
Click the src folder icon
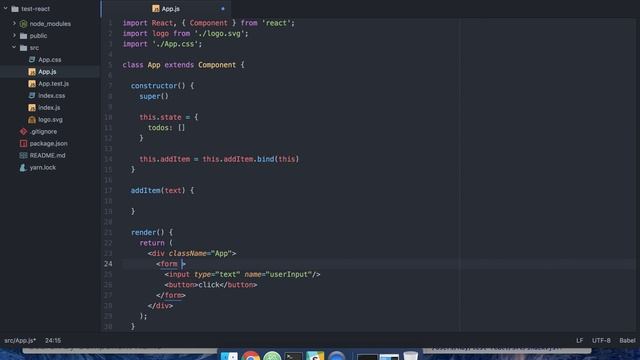pyautogui.click(x=24, y=48)
